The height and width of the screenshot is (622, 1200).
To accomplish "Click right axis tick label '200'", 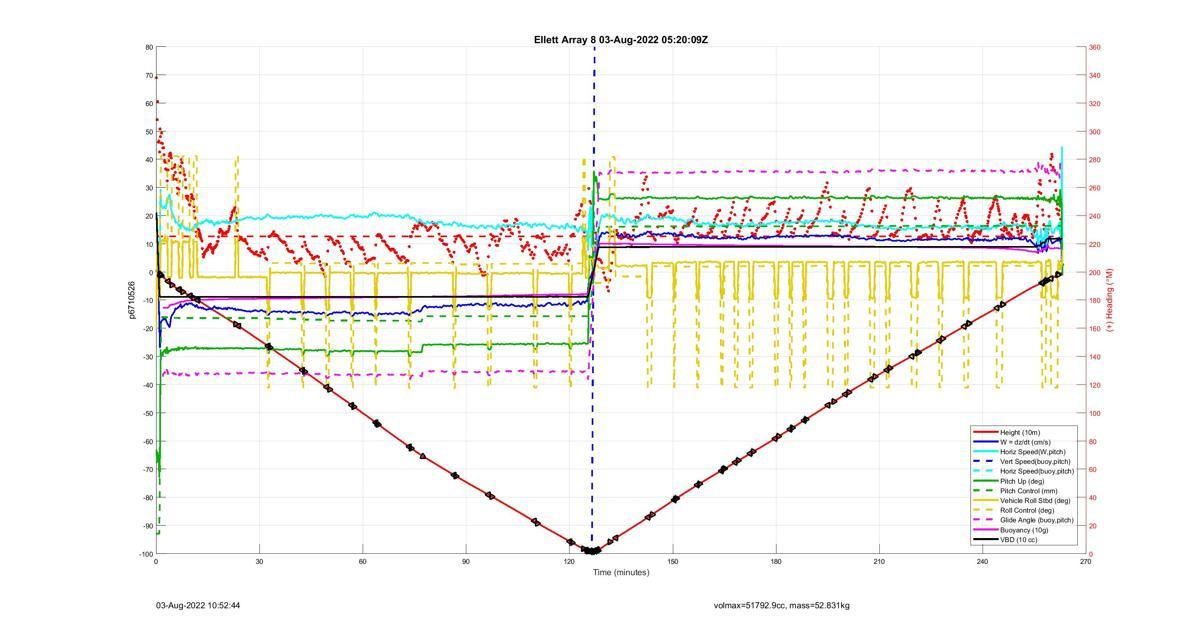I will (1095, 272).
